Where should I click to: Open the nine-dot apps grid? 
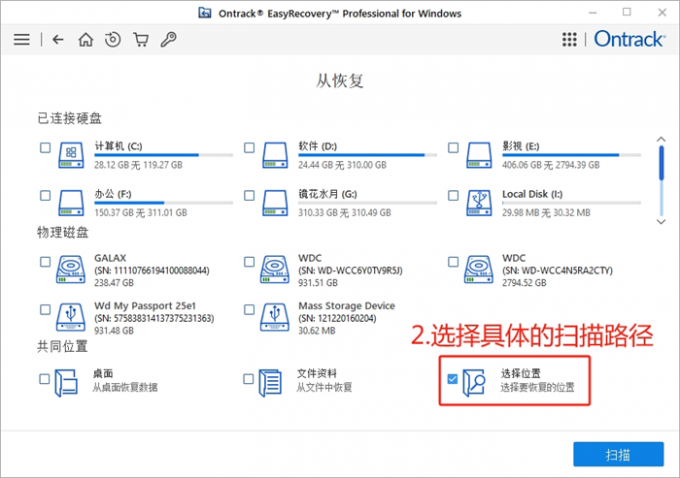tap(570, 40)
